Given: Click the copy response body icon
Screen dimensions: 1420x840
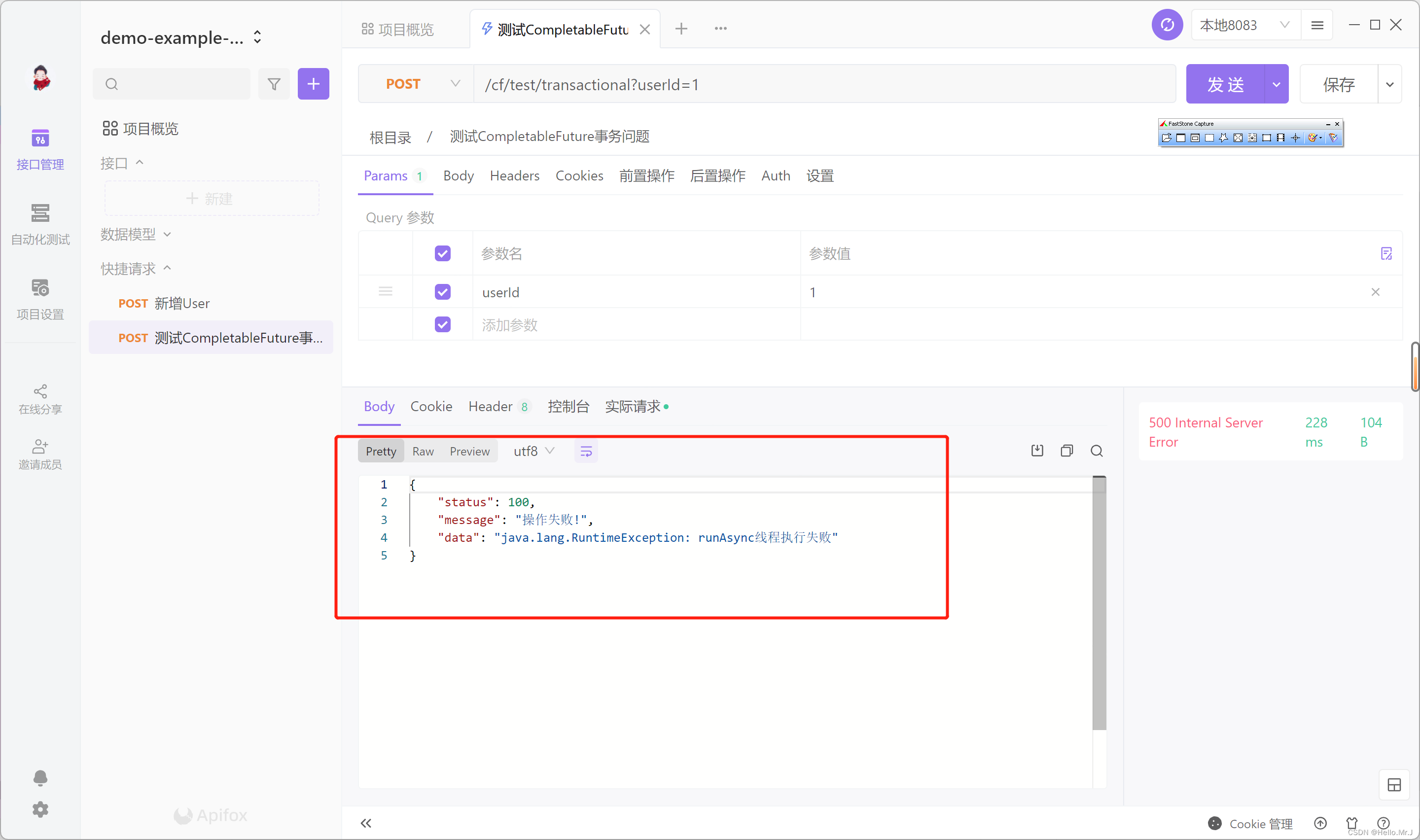Looking at the screenshot, I should pyautogui.click(x=1066, y=451).
